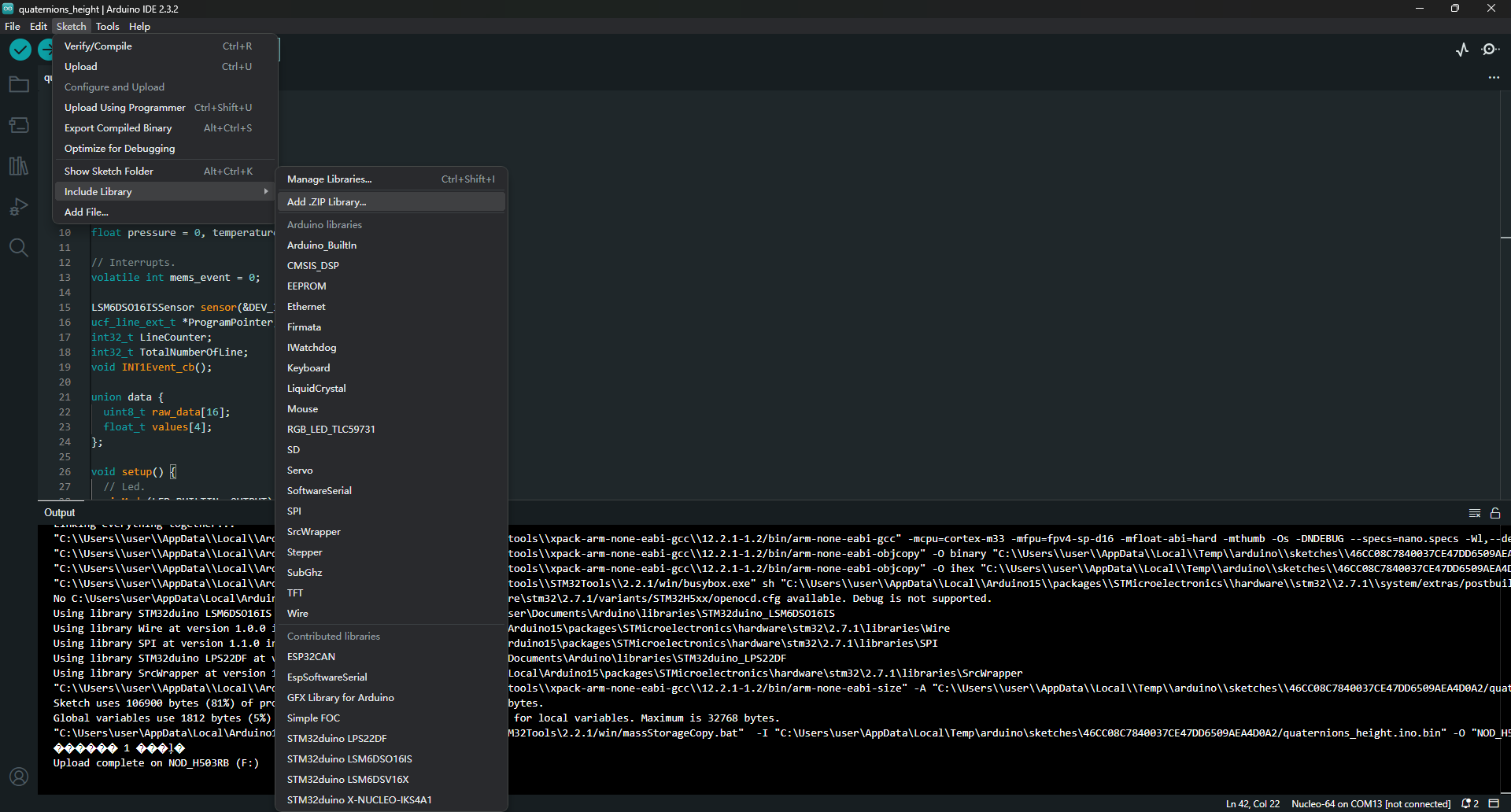Toggle the output lock scroll icon
1511x812 pixels.
coord(1495,513)
